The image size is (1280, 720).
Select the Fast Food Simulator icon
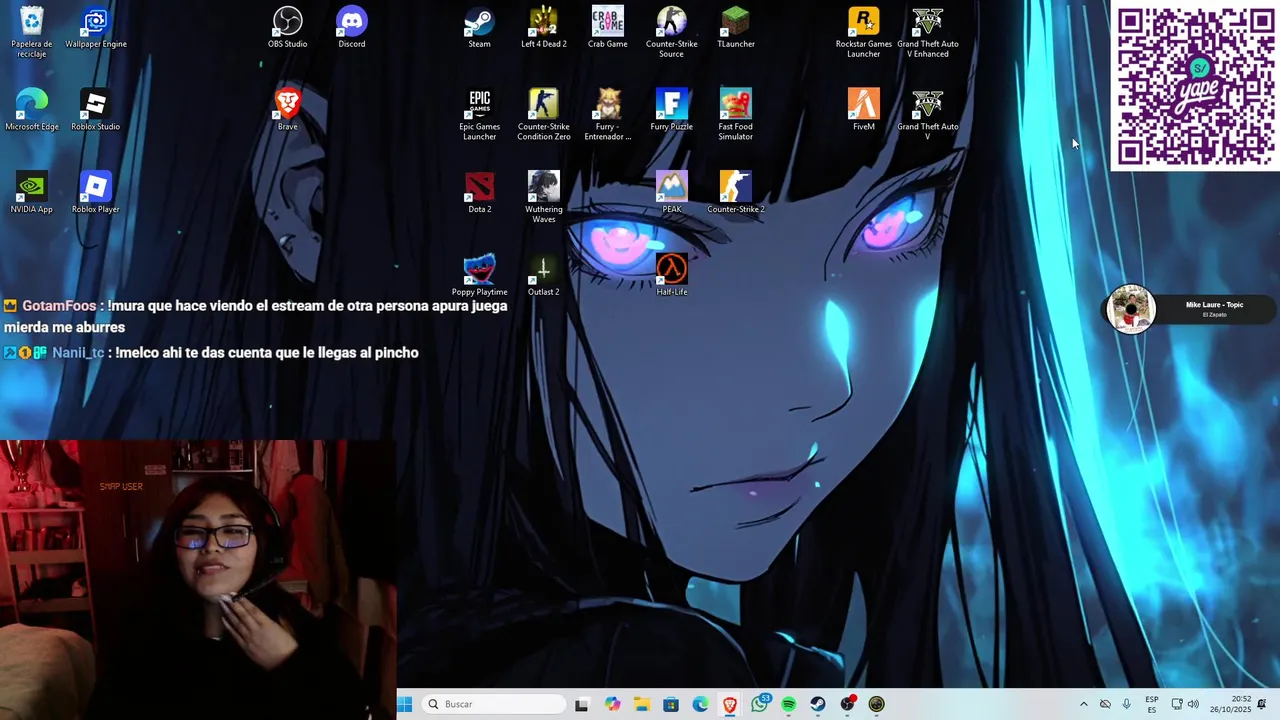coord(736,115)
